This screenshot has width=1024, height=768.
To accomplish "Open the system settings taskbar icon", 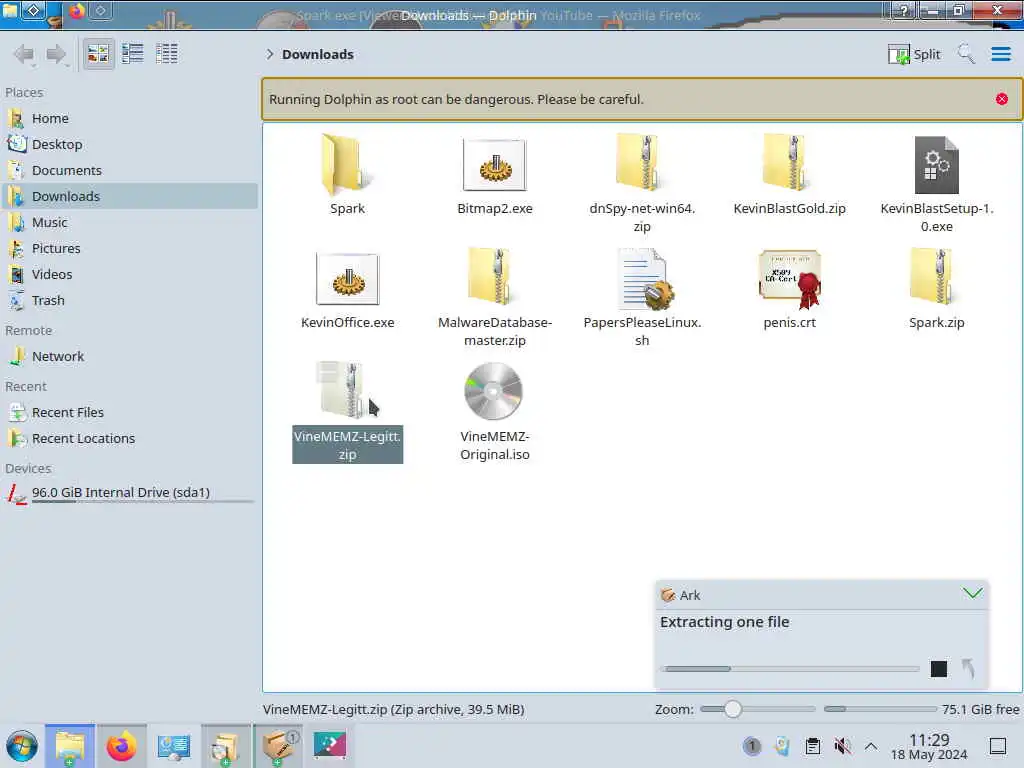I will (x=173, y=746).
